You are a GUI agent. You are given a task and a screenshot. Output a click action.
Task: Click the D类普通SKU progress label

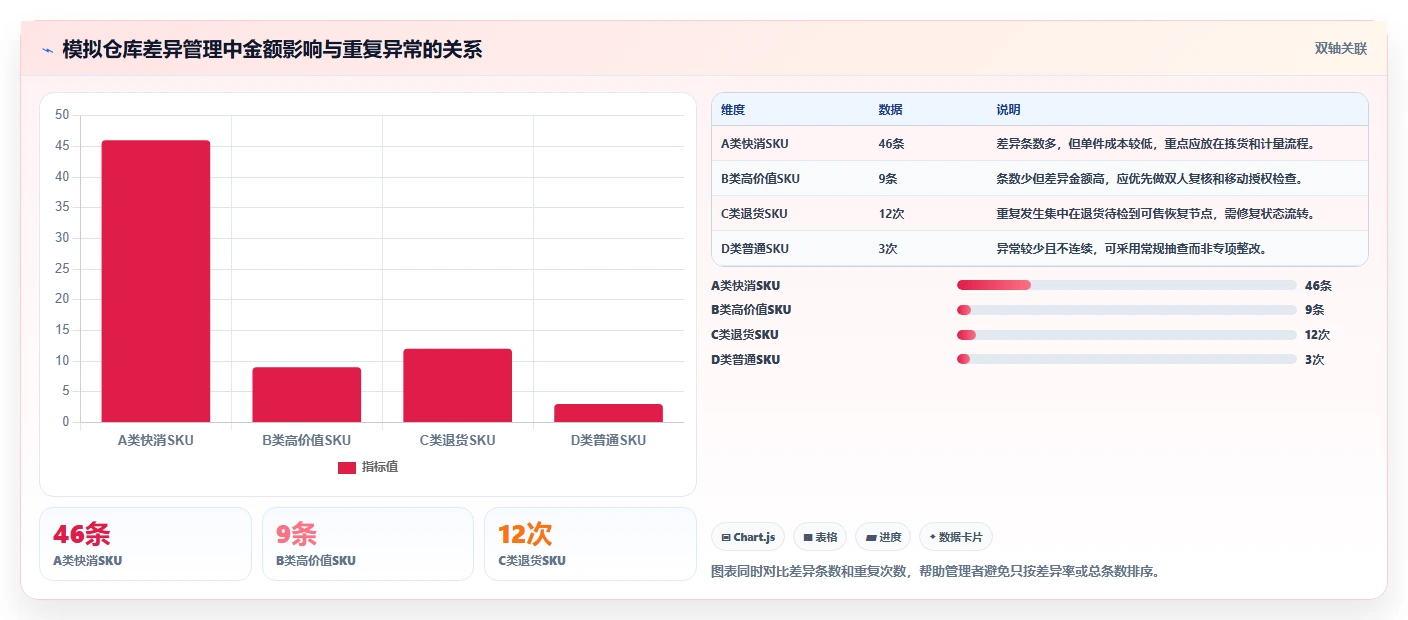746,360
